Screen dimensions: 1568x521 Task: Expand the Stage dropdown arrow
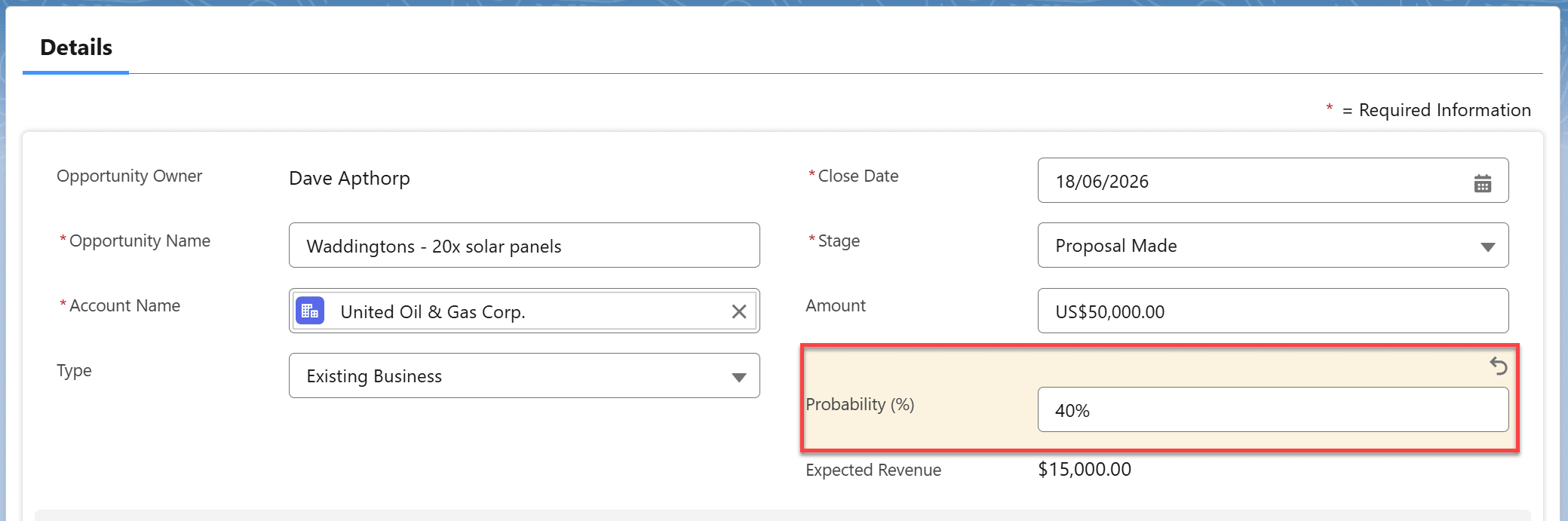(x=1487, y=247)
